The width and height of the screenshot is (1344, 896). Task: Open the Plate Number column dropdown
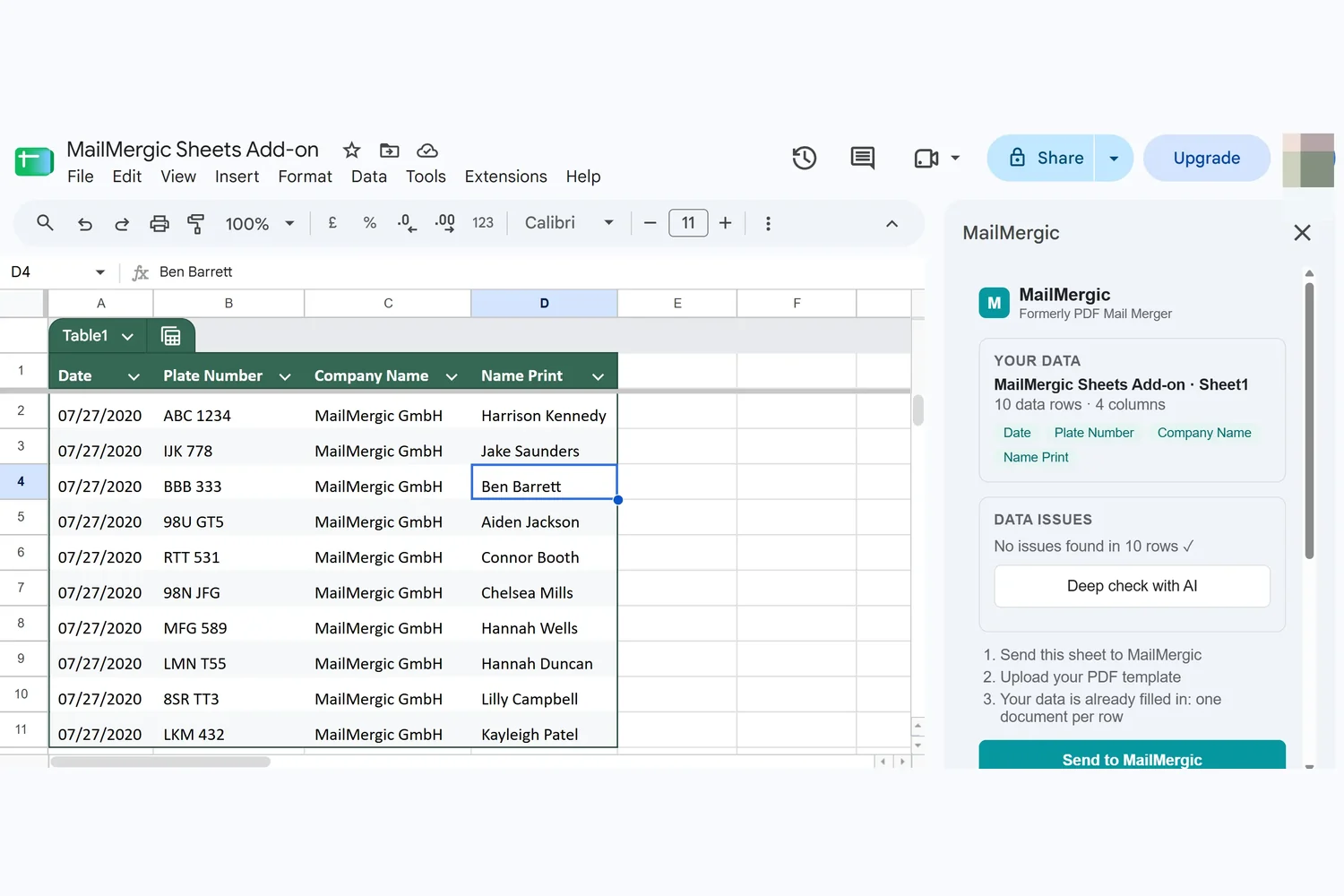(285, 377)
